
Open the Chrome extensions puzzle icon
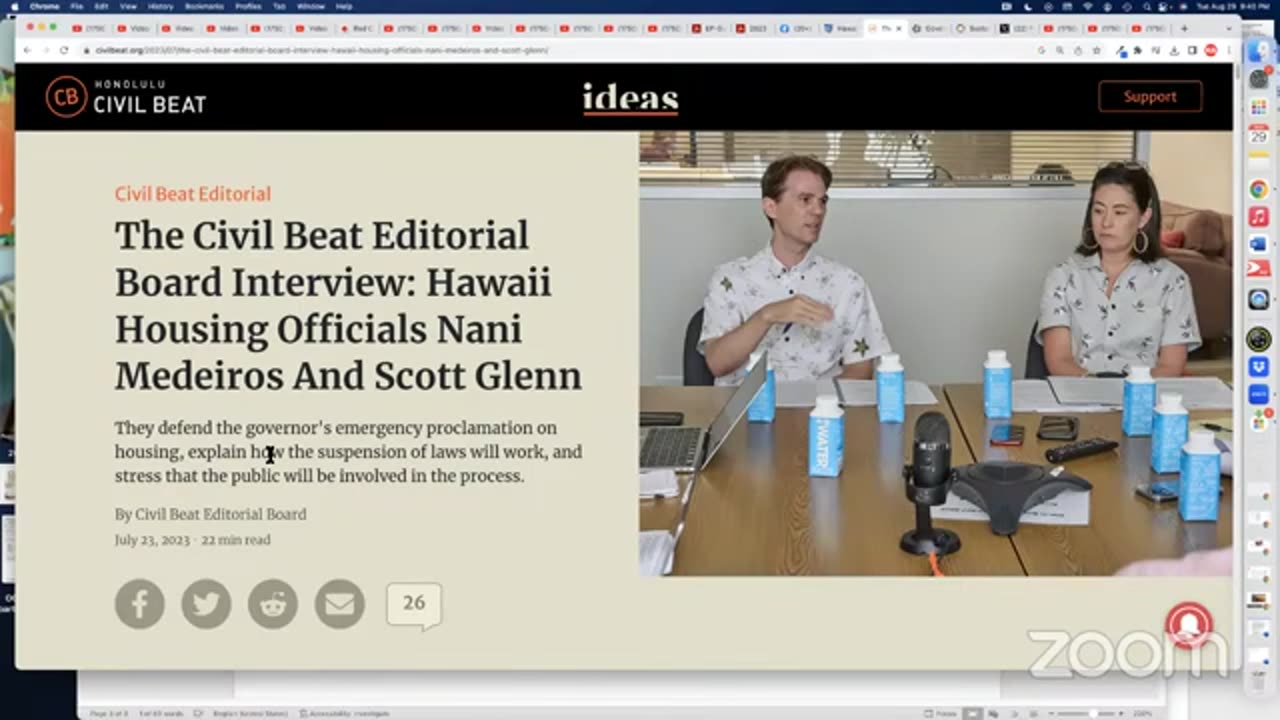tap(1138, 50)
